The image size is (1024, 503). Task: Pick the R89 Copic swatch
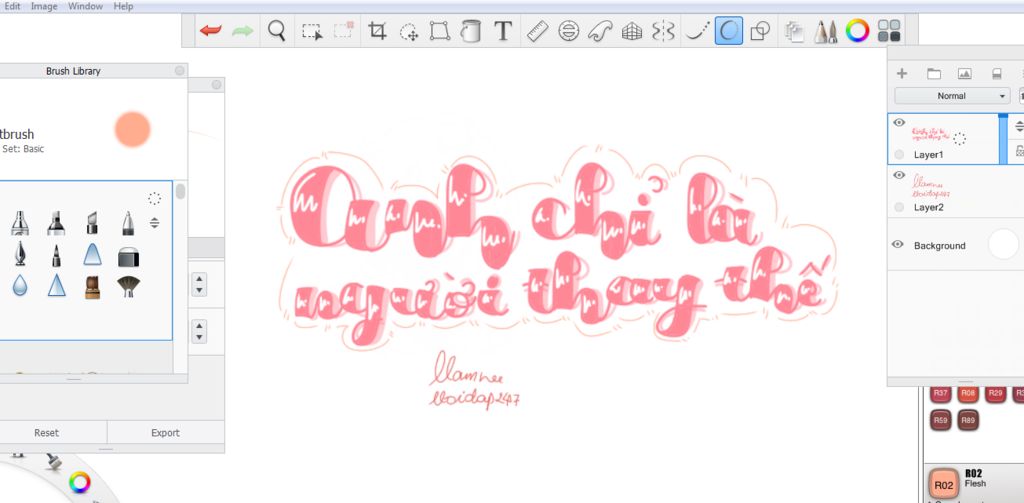click(968, 421)
